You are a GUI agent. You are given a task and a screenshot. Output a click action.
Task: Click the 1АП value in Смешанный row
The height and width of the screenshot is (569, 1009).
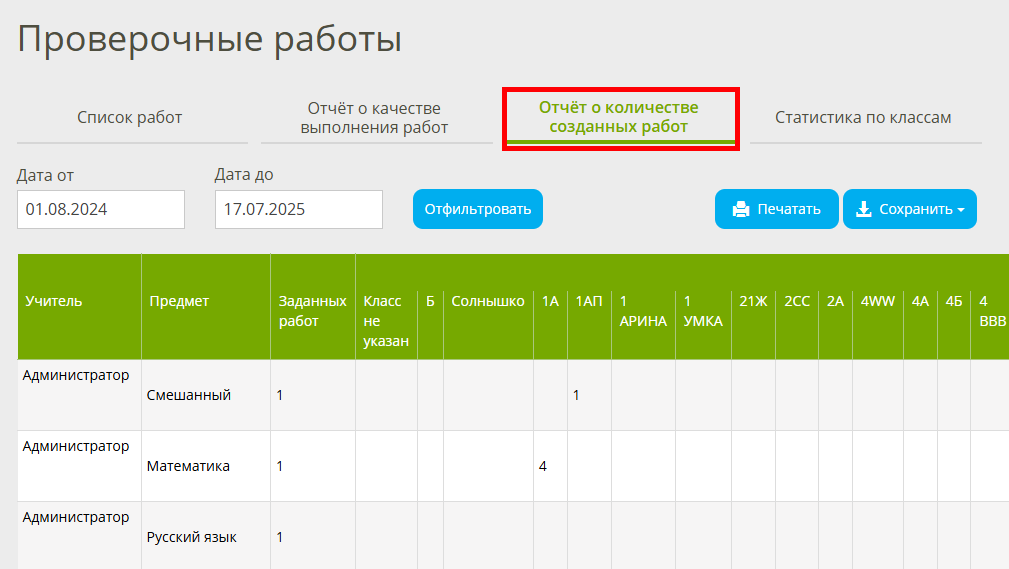[576, 395]
